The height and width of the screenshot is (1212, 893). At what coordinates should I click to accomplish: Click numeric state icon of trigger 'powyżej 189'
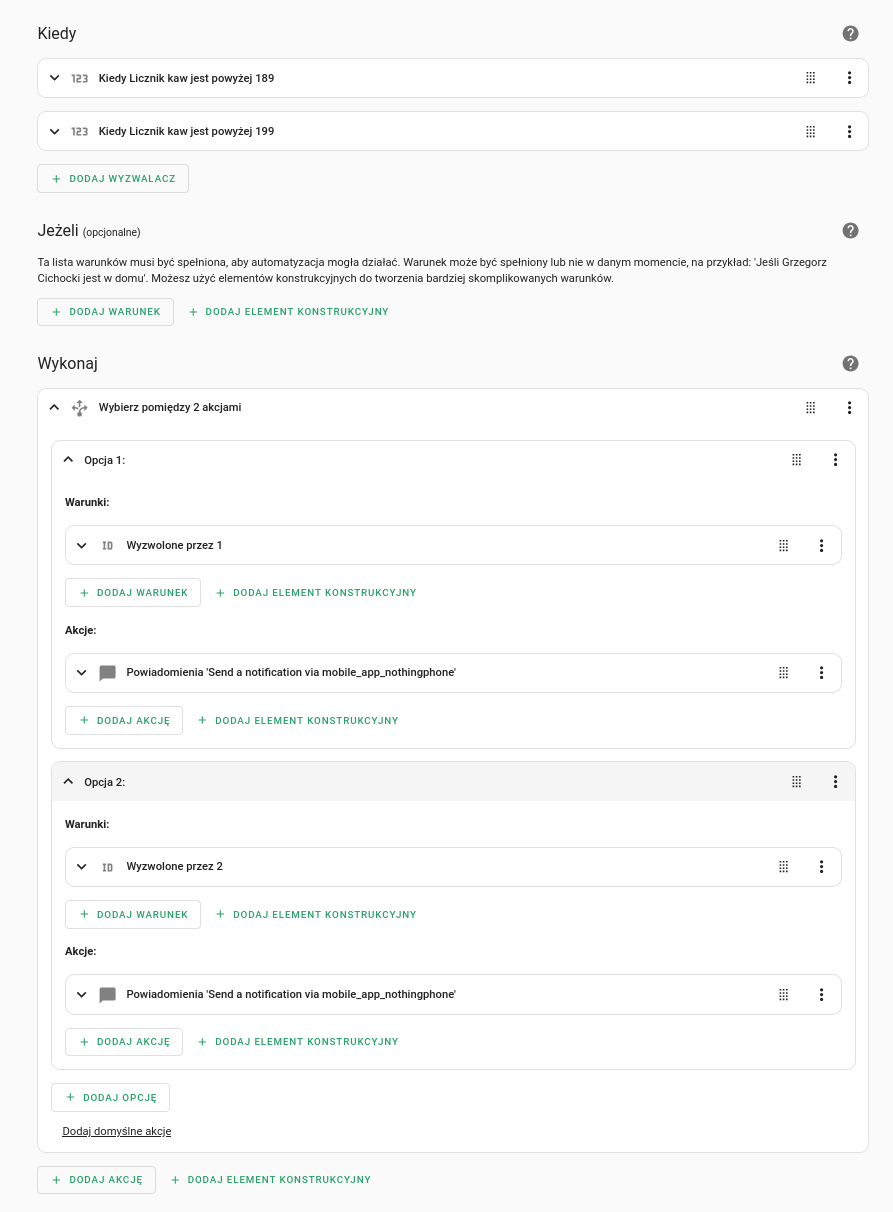80,78
